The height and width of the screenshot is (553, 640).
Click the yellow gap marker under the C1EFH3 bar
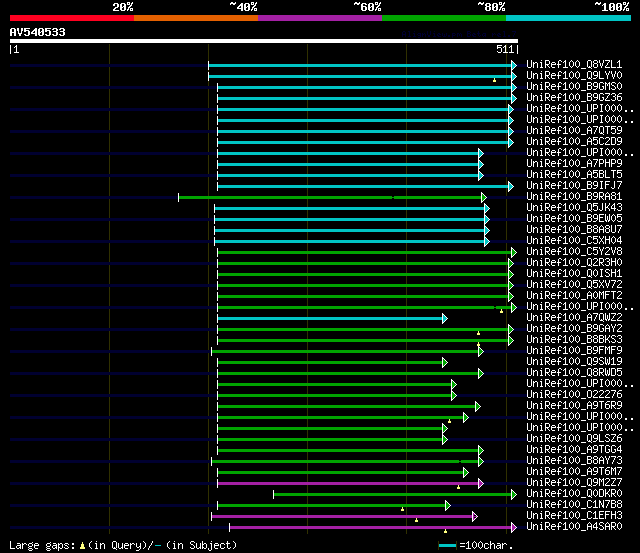[x=416, y=520]
